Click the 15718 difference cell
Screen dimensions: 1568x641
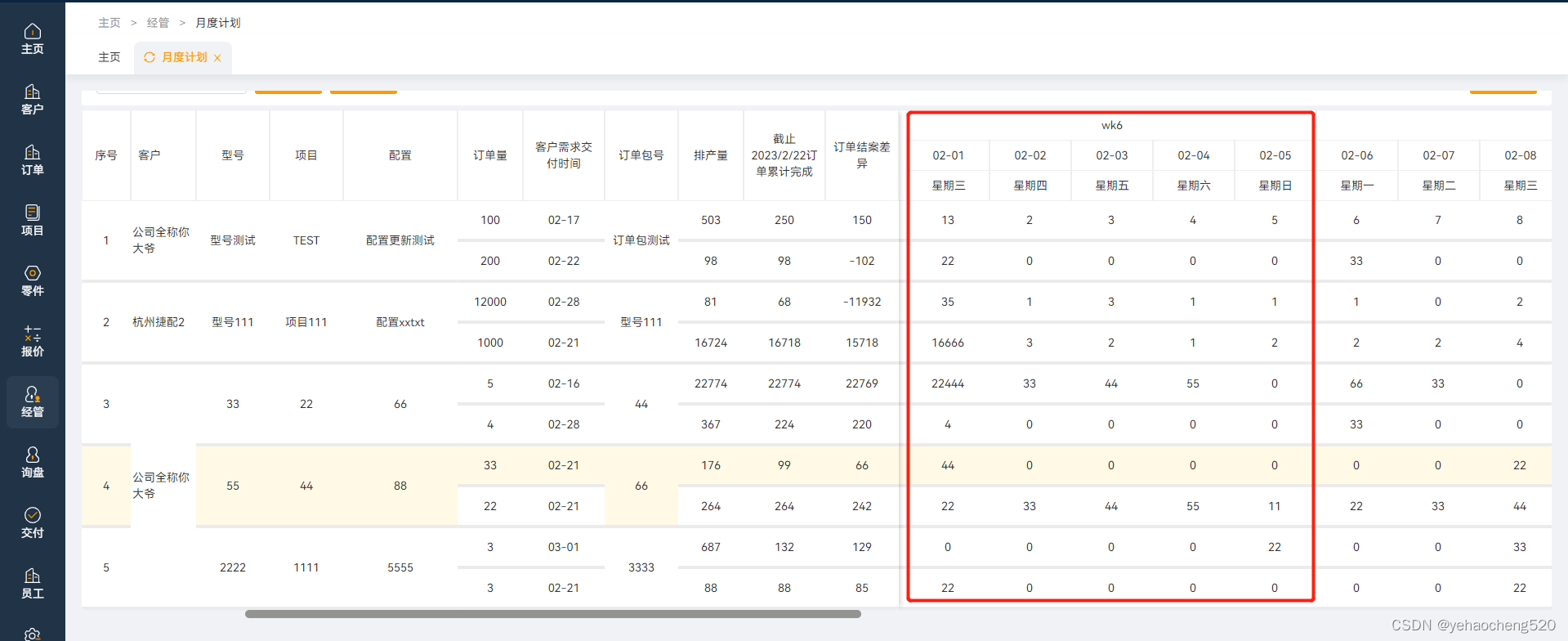tap(862, 343)
